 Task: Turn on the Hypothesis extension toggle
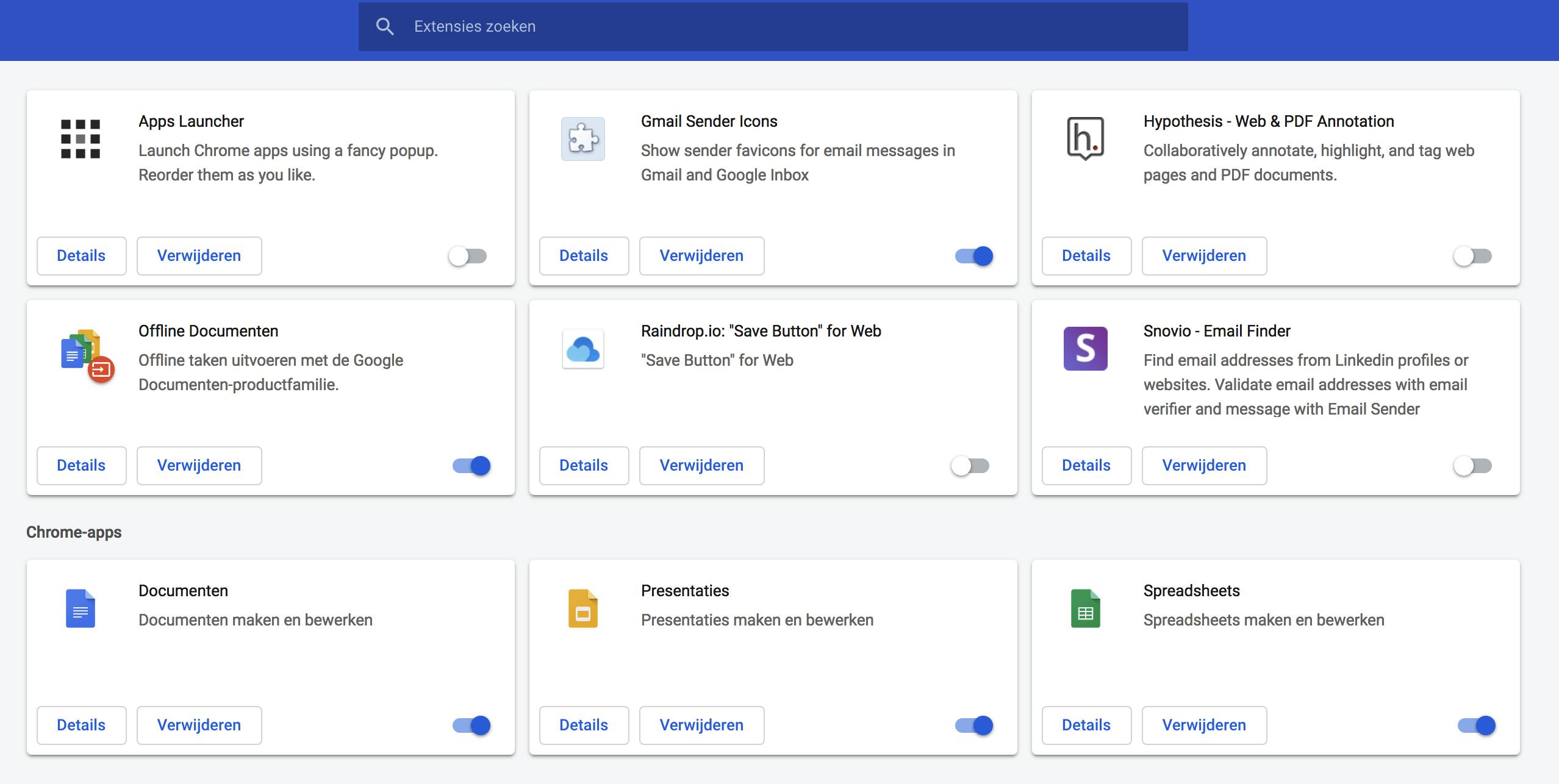(1473, 256)
